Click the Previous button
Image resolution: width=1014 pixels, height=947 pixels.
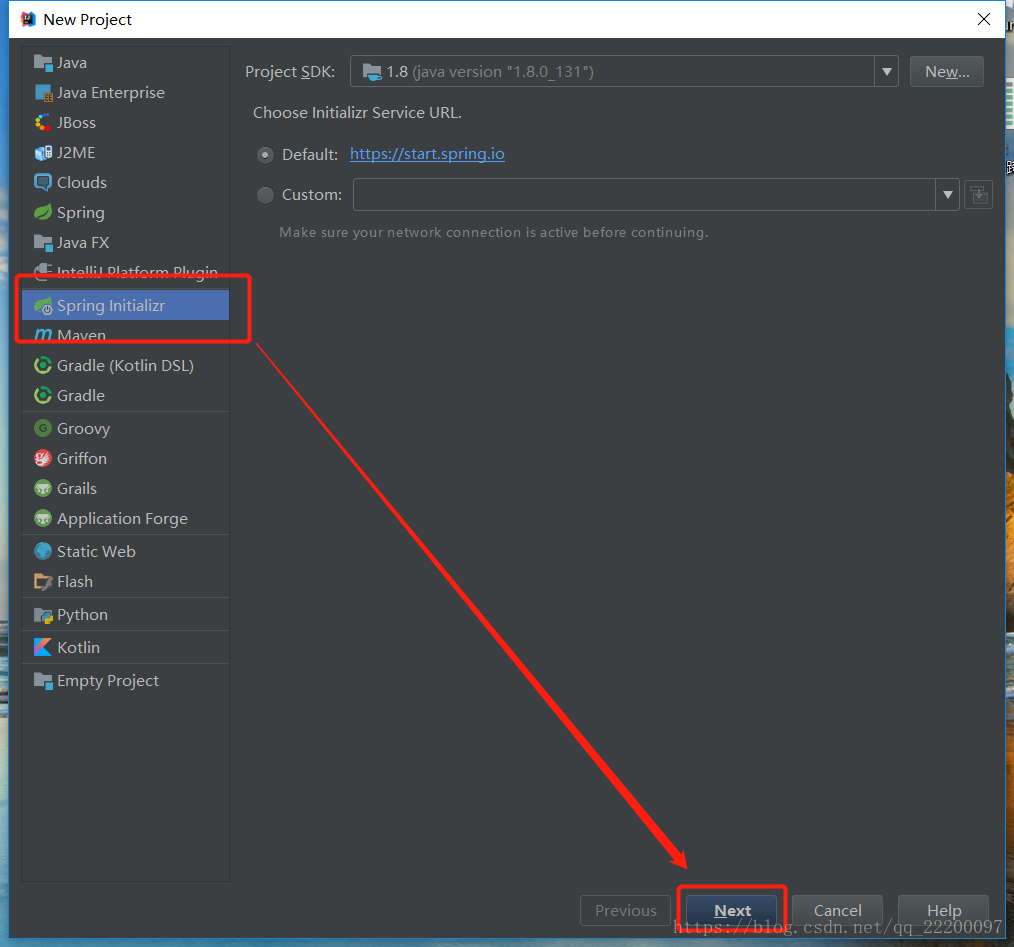[625, 910]
